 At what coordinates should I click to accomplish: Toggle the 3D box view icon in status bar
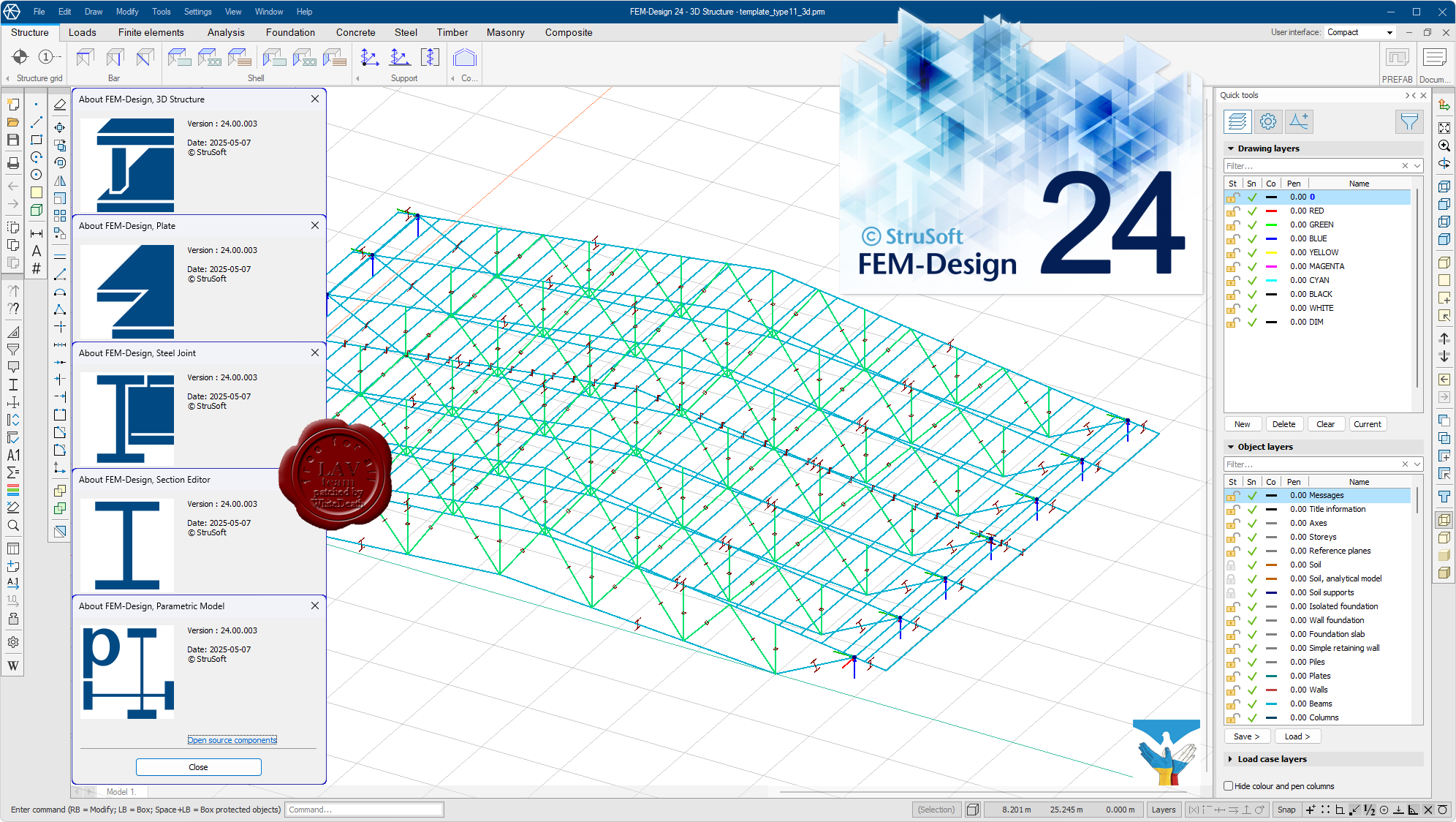[x=973, y=810]
